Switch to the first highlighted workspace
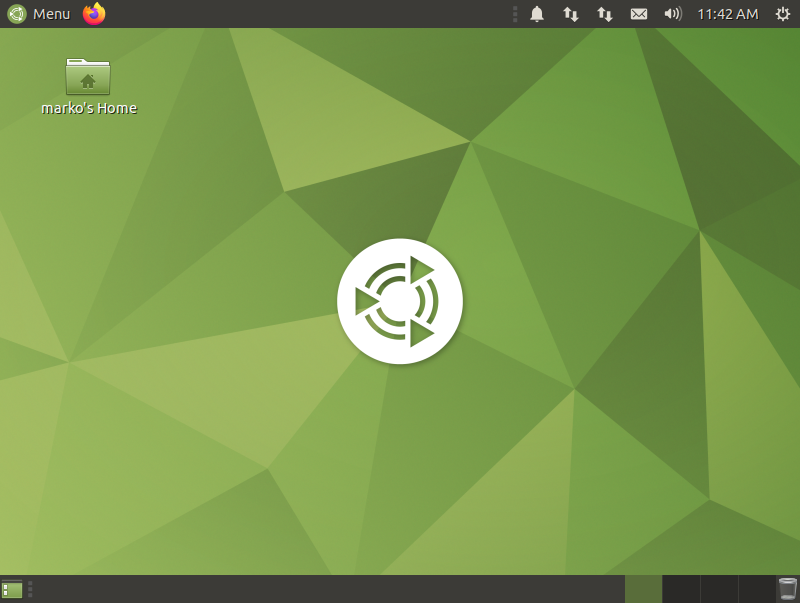This screenshot has height=603, width=800. click(643, 589)
